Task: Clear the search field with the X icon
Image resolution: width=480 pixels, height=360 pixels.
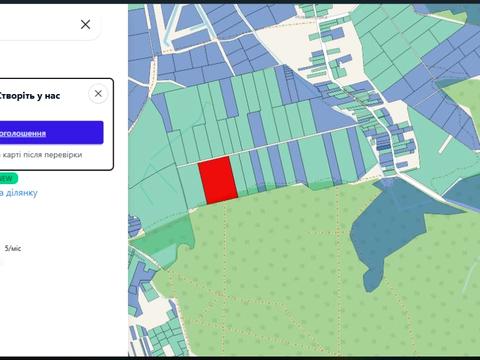Action: coord(86,24)
